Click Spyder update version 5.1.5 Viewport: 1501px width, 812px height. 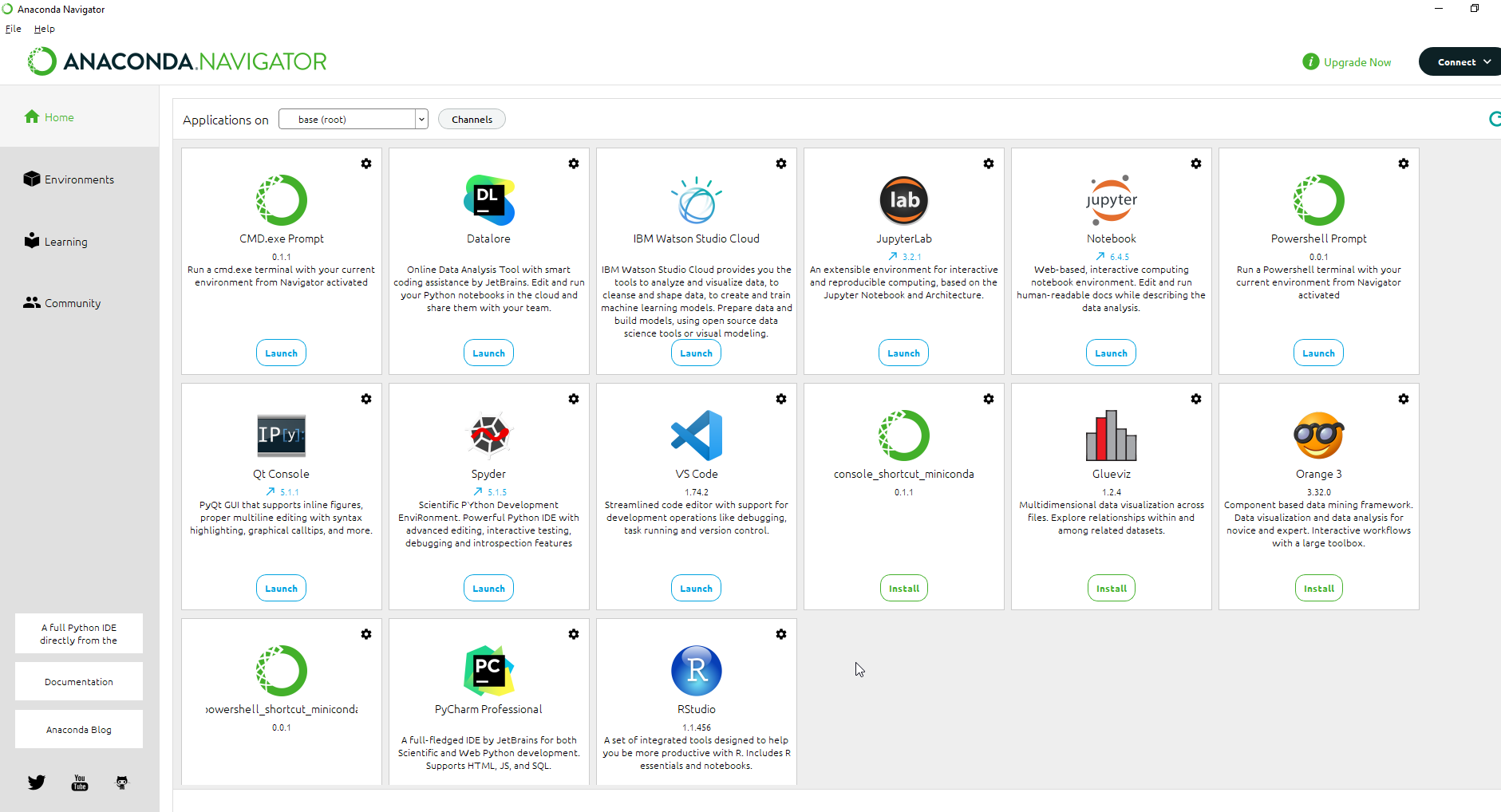pos(490,492)
